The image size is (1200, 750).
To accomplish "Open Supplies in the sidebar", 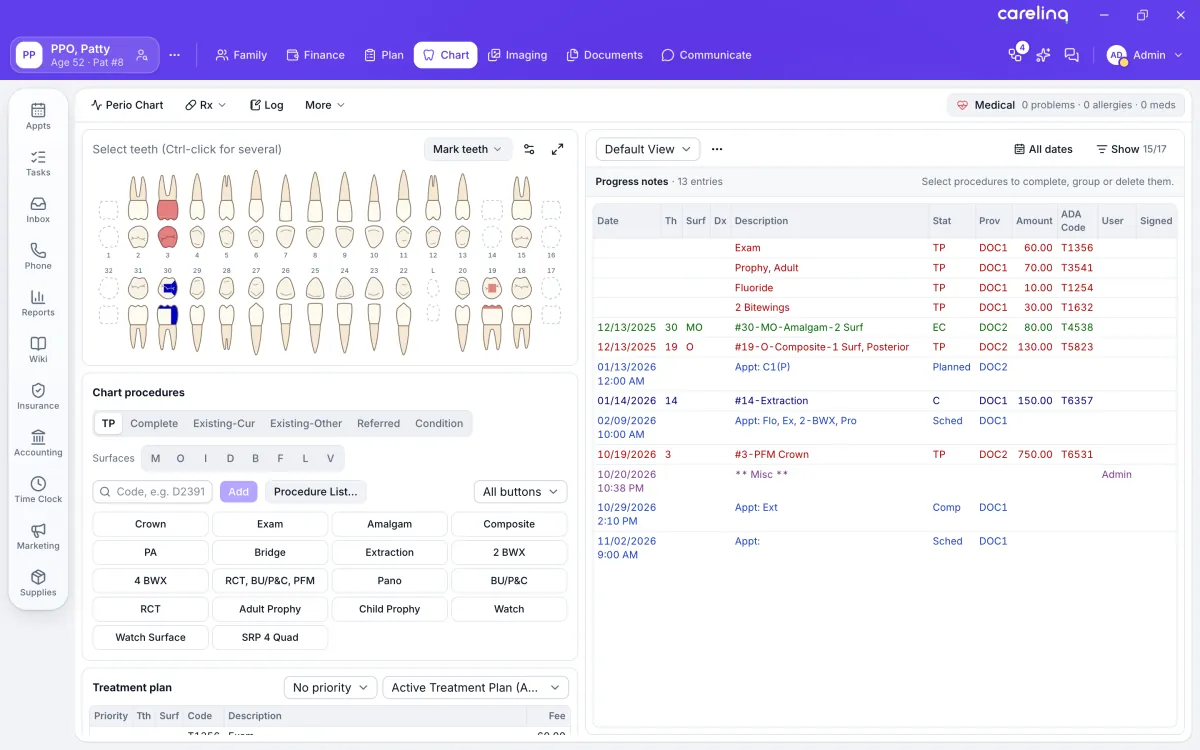I will click(x=38, y=583).
